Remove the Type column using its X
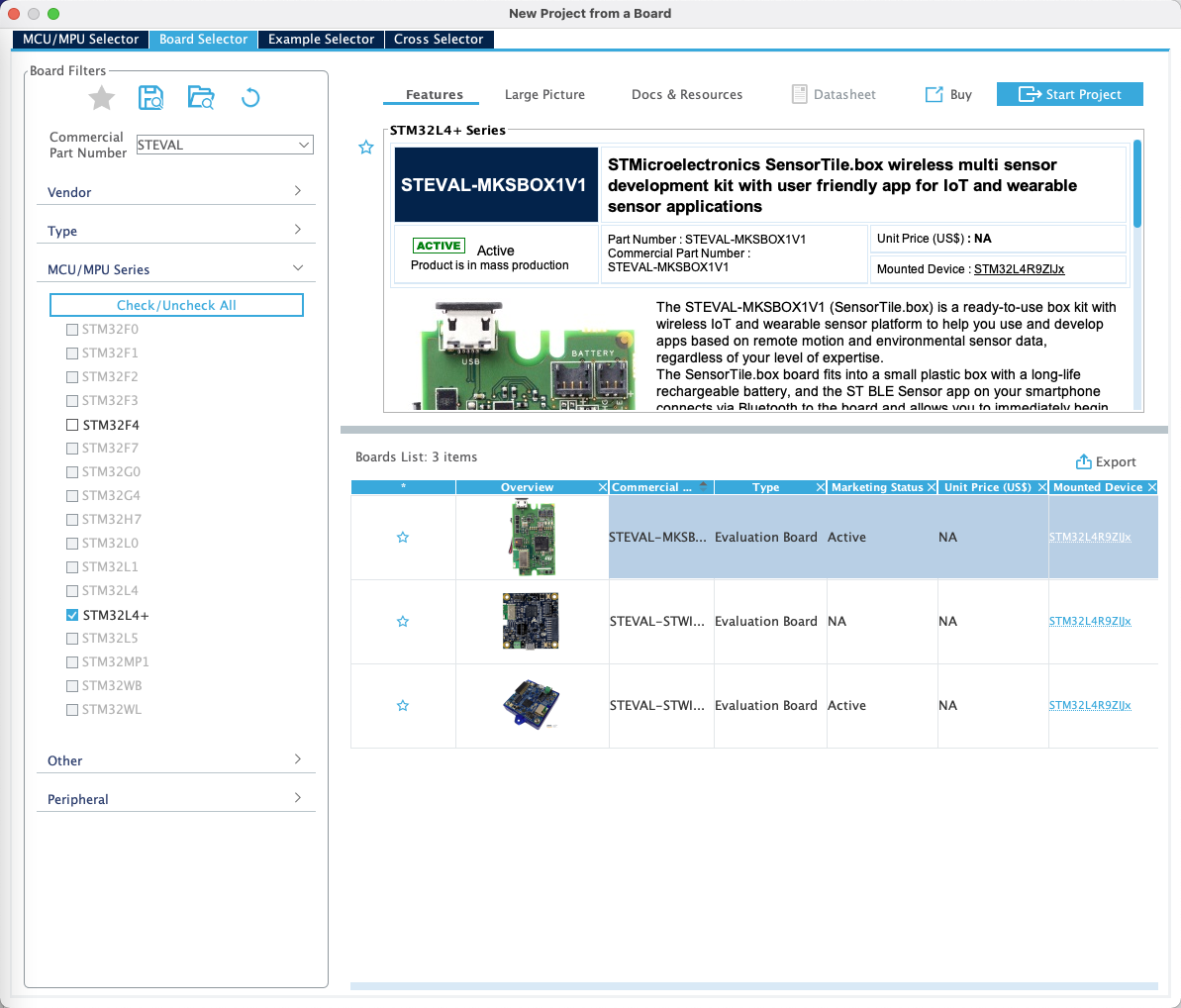Viewport: 1181px width, 1008px height. pyautogui.click(x=821, y=487)
